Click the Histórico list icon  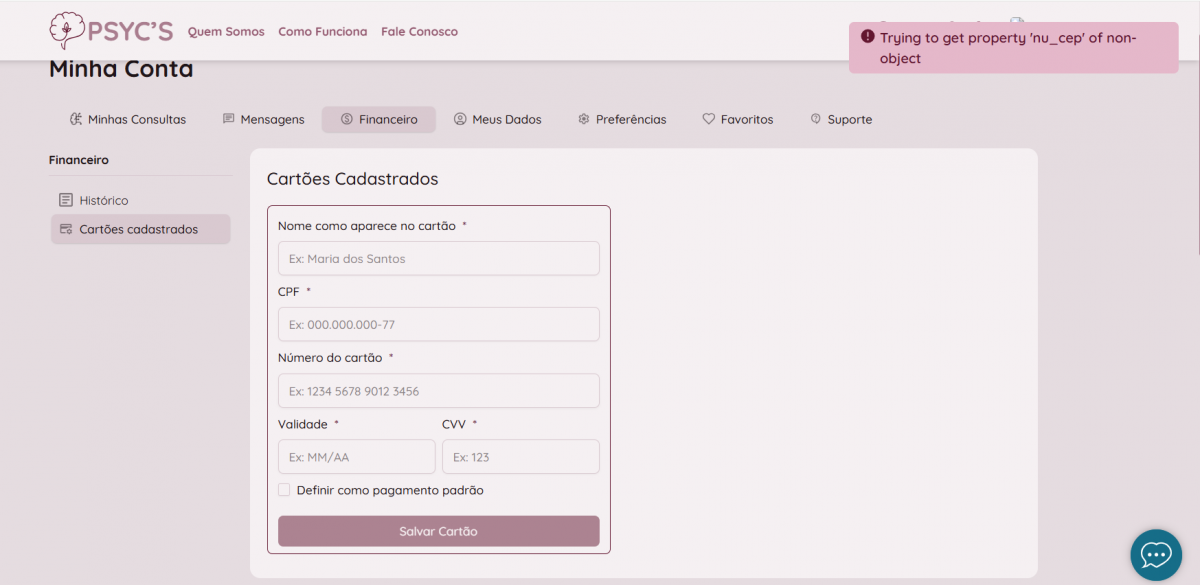point(66,200)
